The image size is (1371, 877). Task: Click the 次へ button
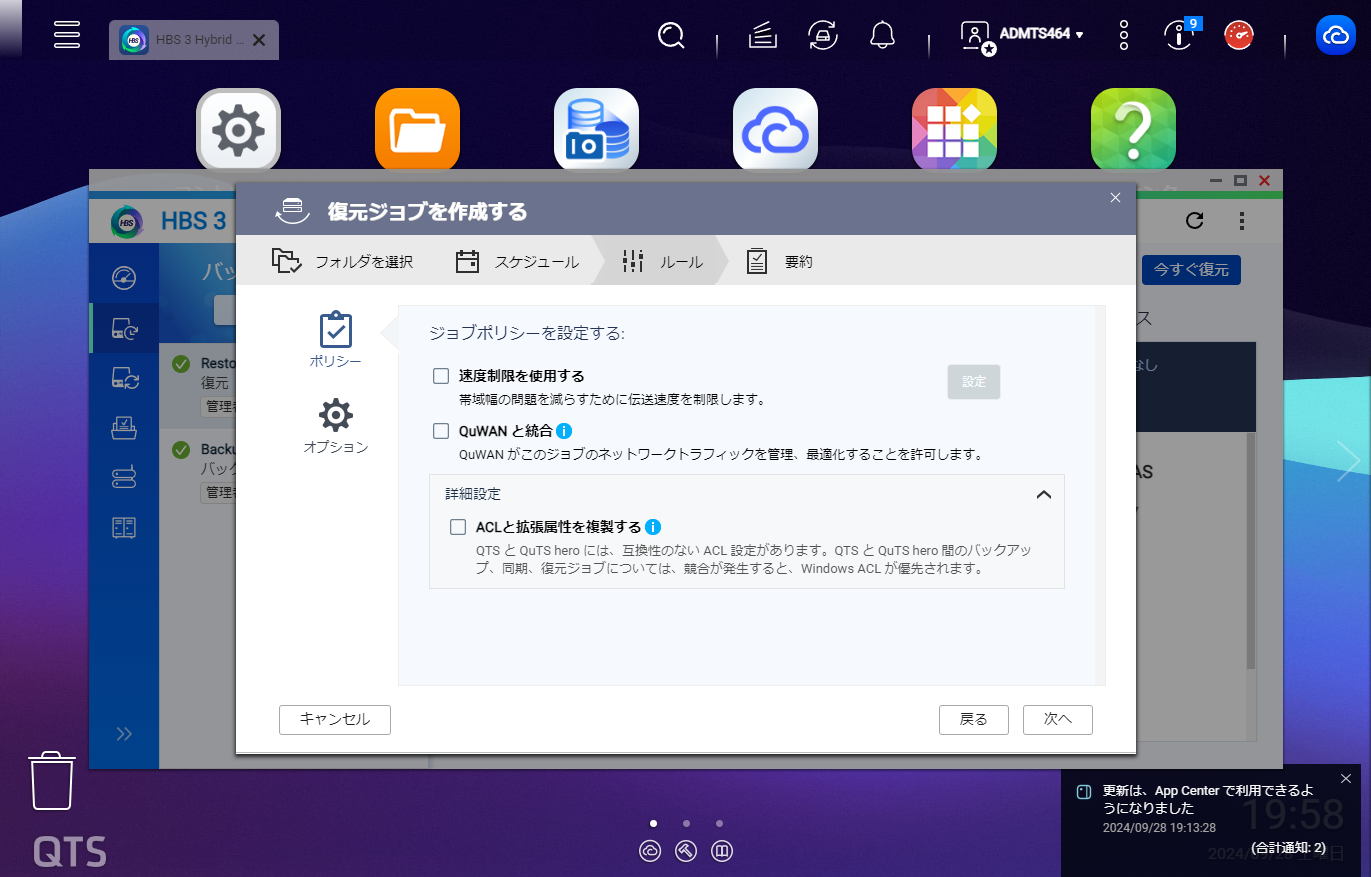[1058, 719]
